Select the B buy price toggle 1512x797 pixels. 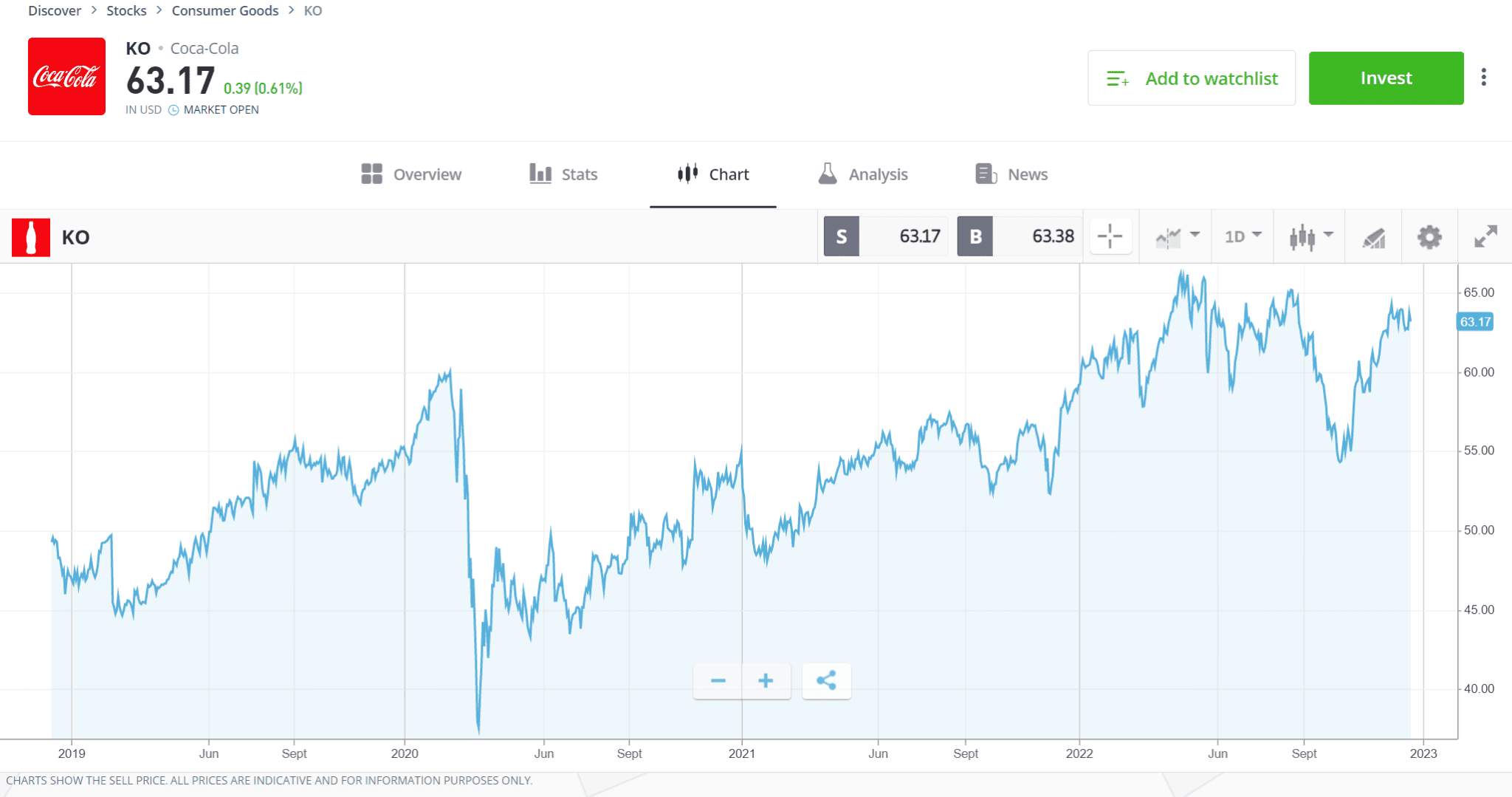(975, 236)
